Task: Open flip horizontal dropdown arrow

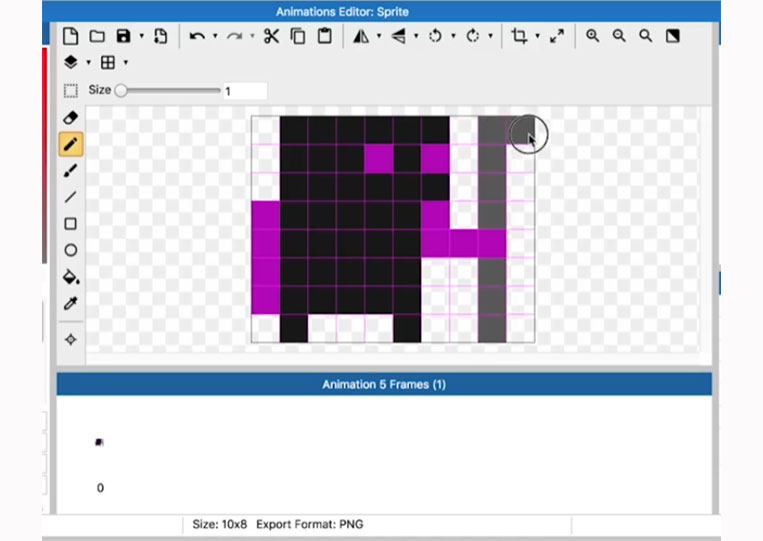Action: click(x=379, y=36)
